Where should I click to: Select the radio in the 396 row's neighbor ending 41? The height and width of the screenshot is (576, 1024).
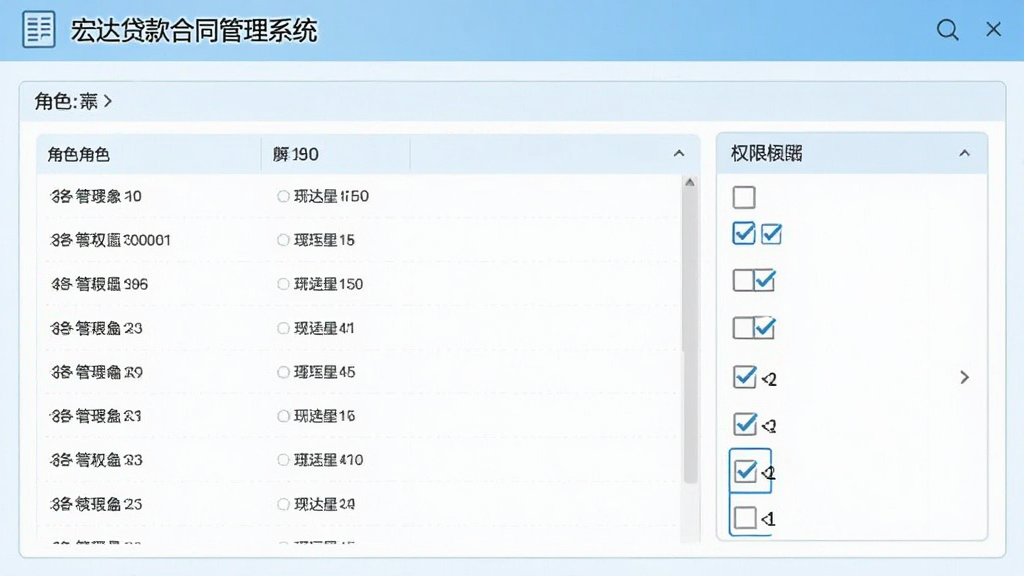coord(283,328)
